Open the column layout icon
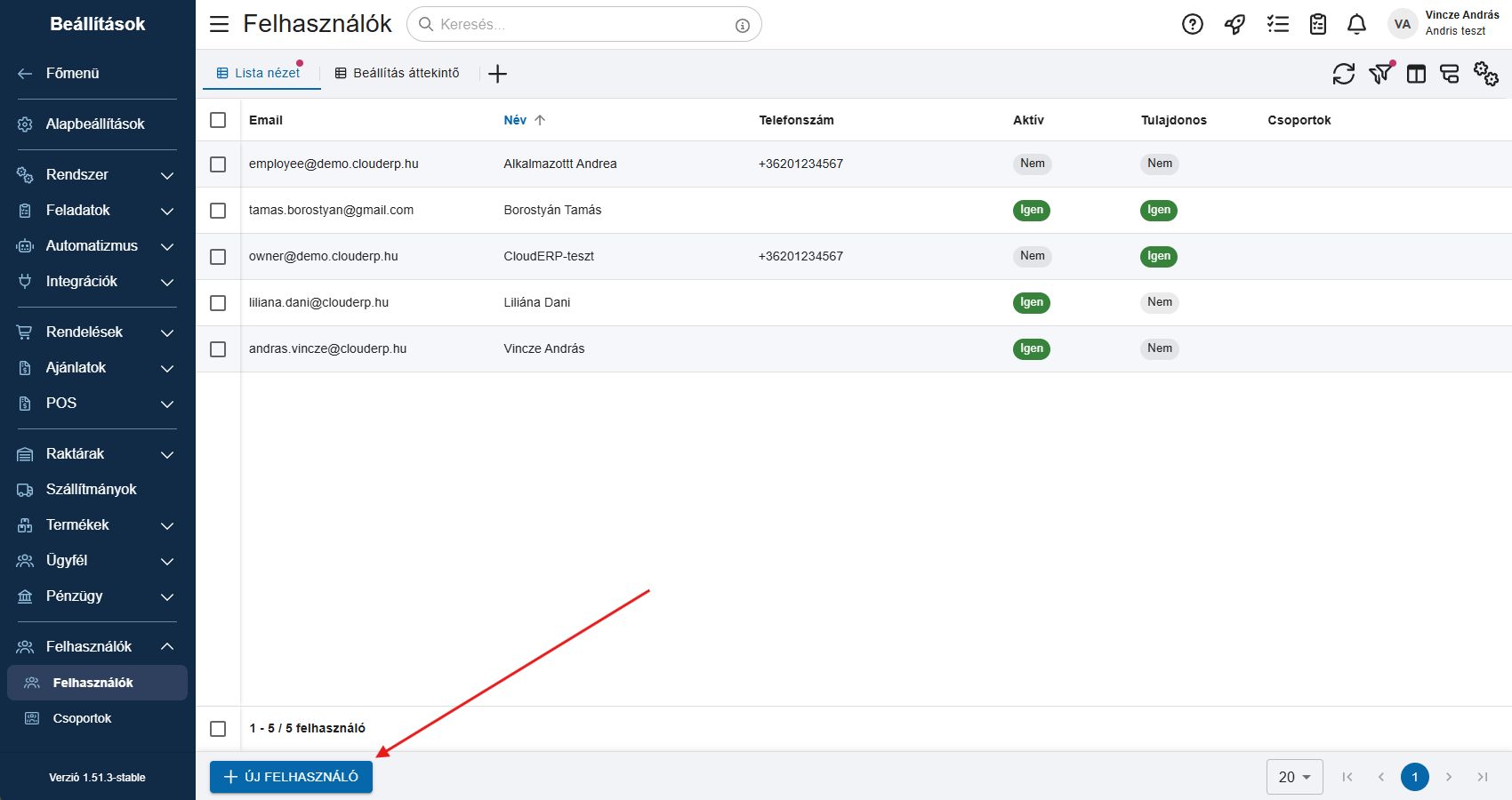Image resolution: width=1512 pixels, height=800 pixels. tap(1416, 74)
